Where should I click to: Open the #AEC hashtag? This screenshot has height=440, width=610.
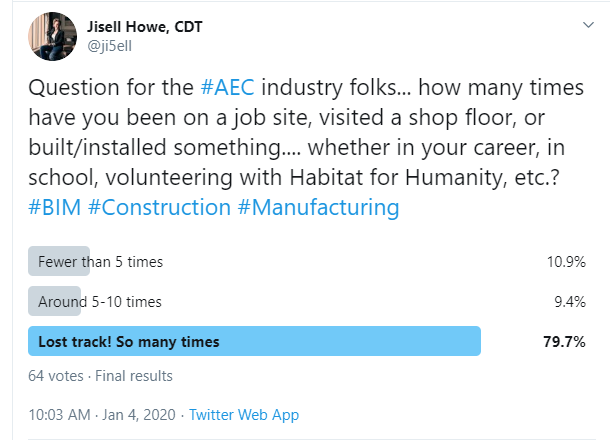228,87
